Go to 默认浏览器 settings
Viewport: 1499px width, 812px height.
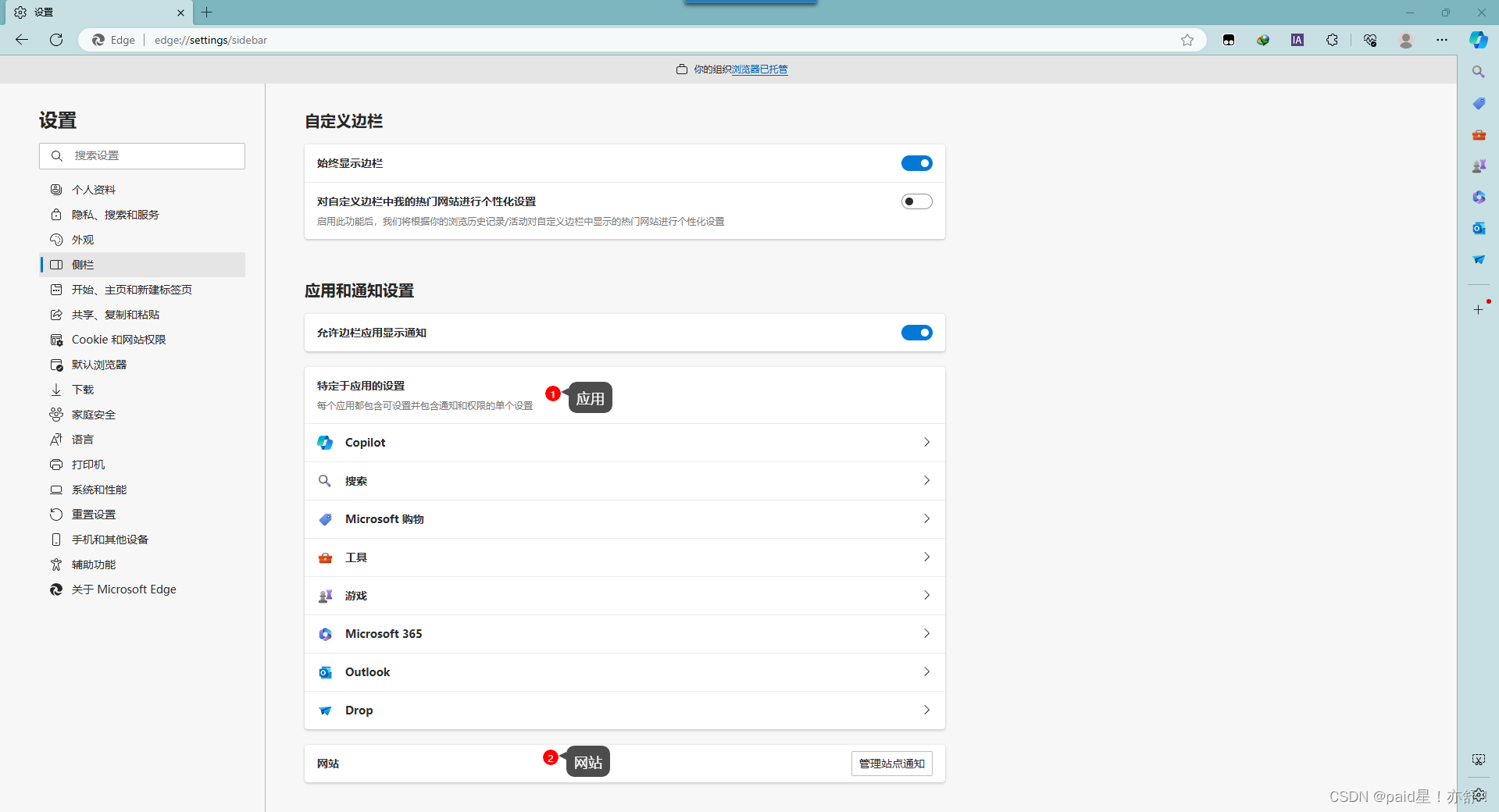142,365
